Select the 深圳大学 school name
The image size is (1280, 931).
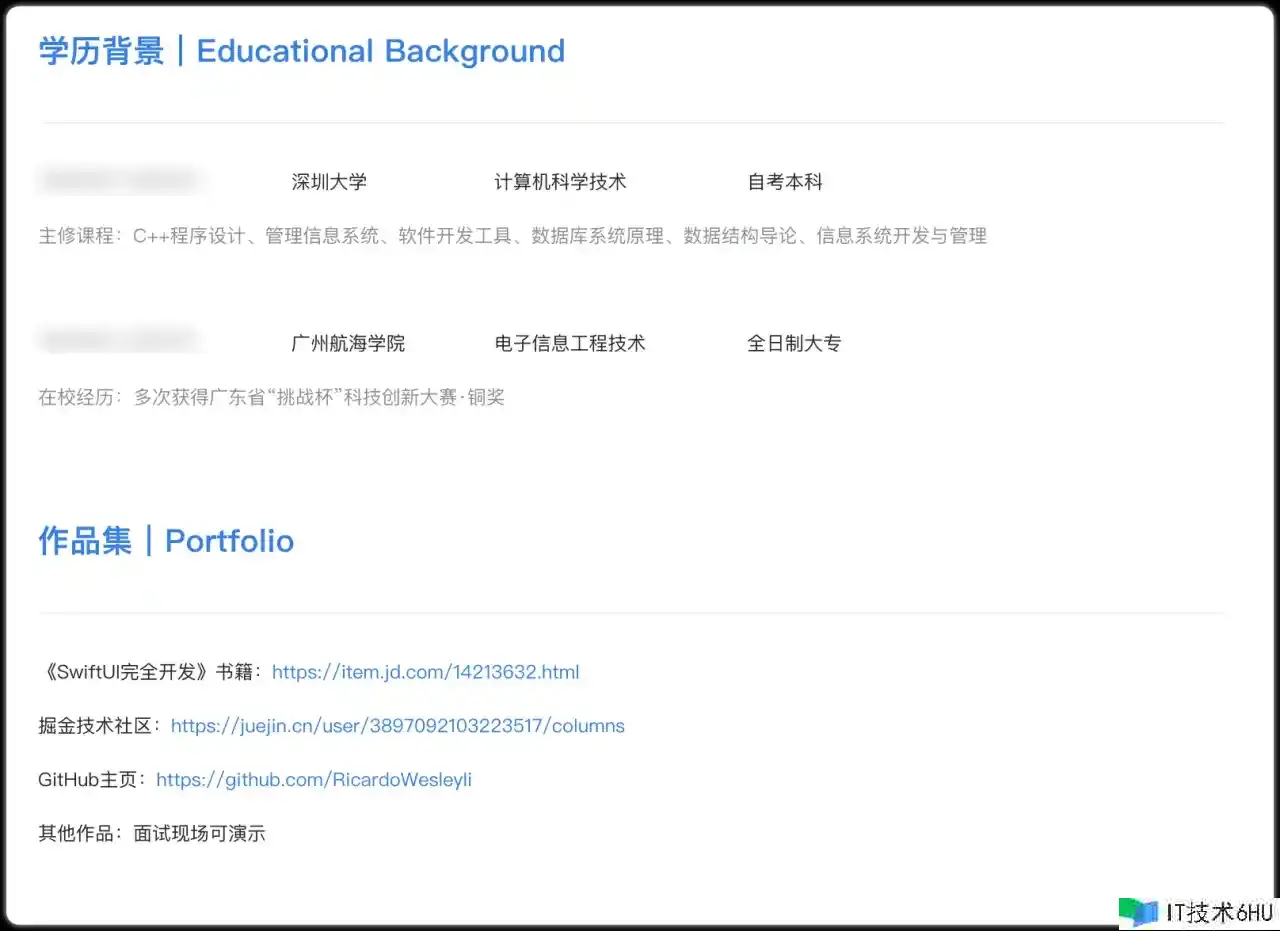[329, 182]
